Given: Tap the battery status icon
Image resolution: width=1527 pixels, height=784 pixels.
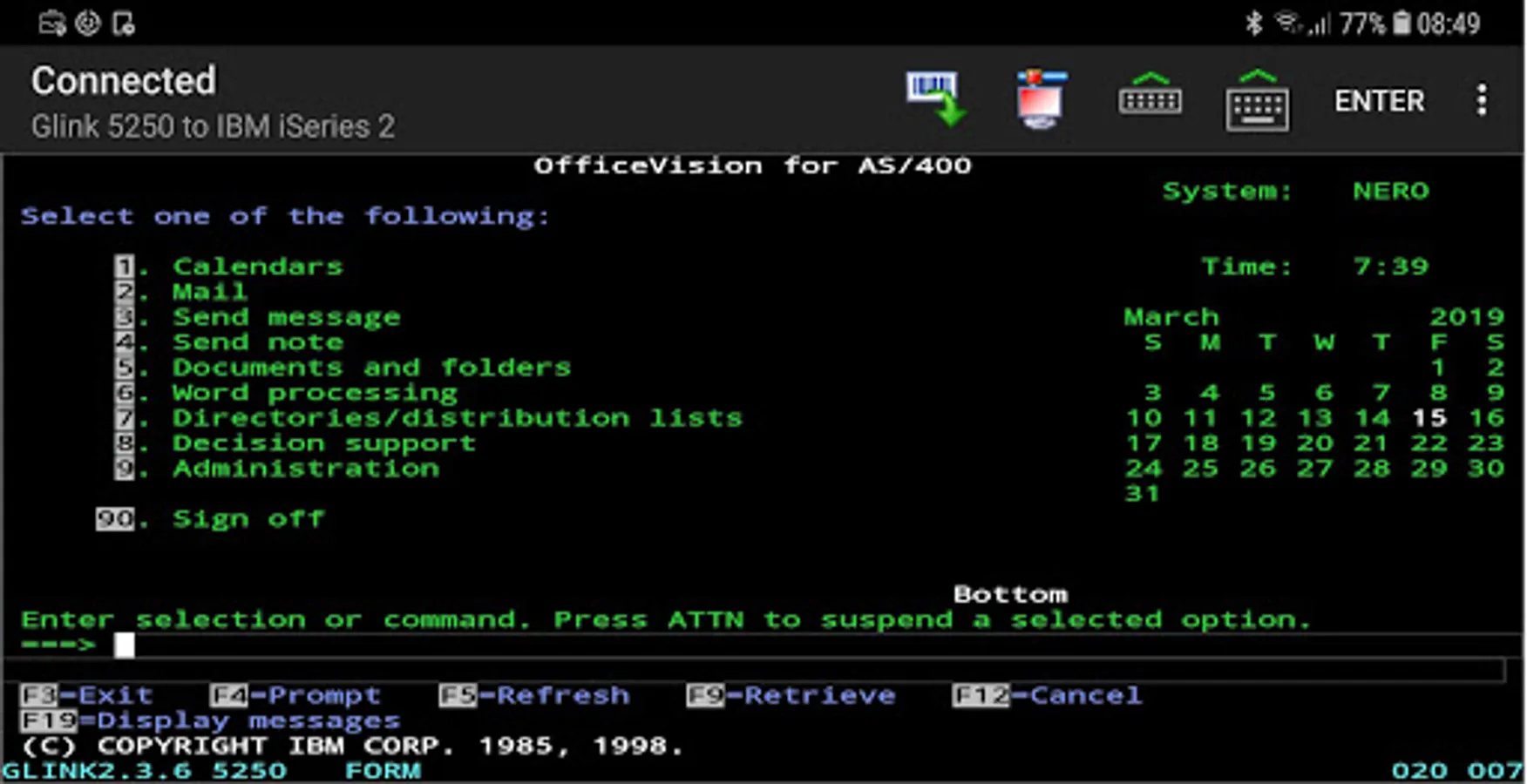Looking at the screenshot, I should tap(1401, 24).
